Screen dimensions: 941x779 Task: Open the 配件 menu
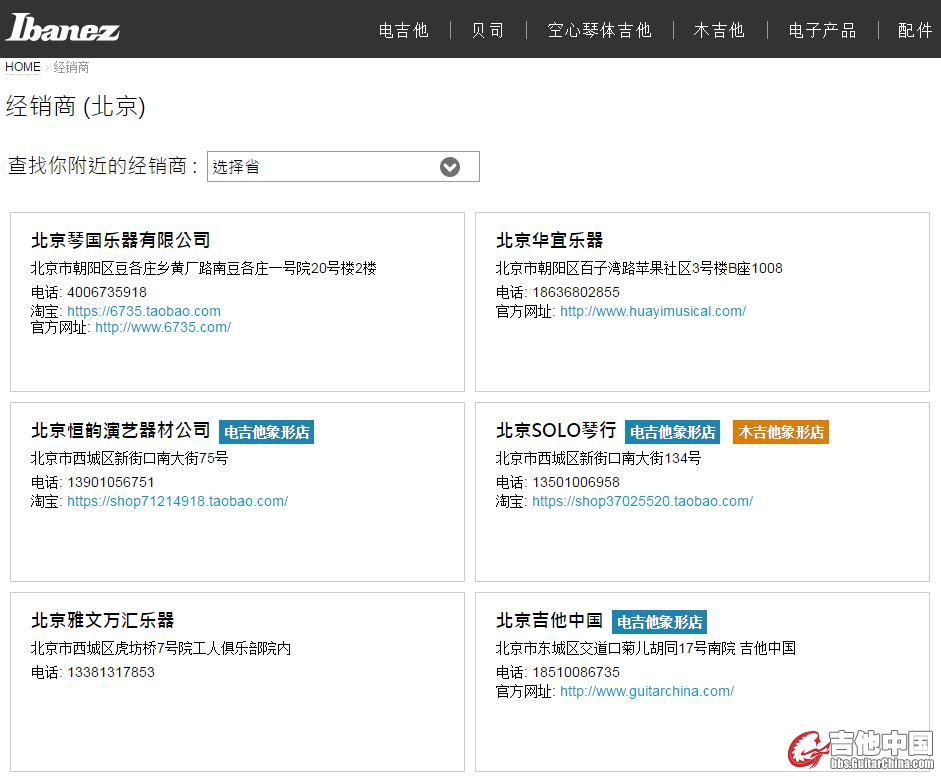click(914, 30)
